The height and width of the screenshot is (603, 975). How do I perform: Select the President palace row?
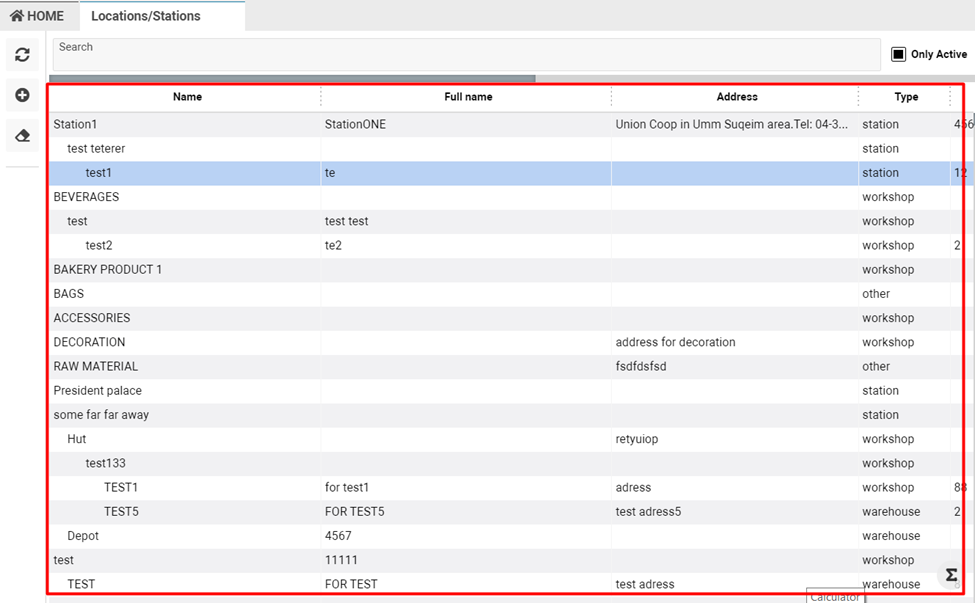pyautogui.click(x=98, y=391)
